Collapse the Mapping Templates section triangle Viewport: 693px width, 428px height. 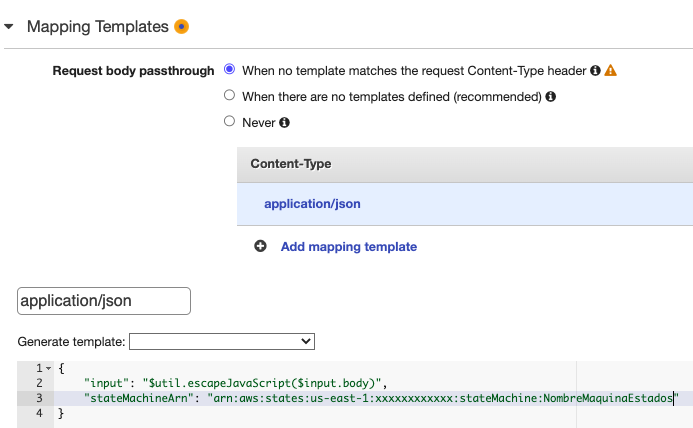(10, 26)
